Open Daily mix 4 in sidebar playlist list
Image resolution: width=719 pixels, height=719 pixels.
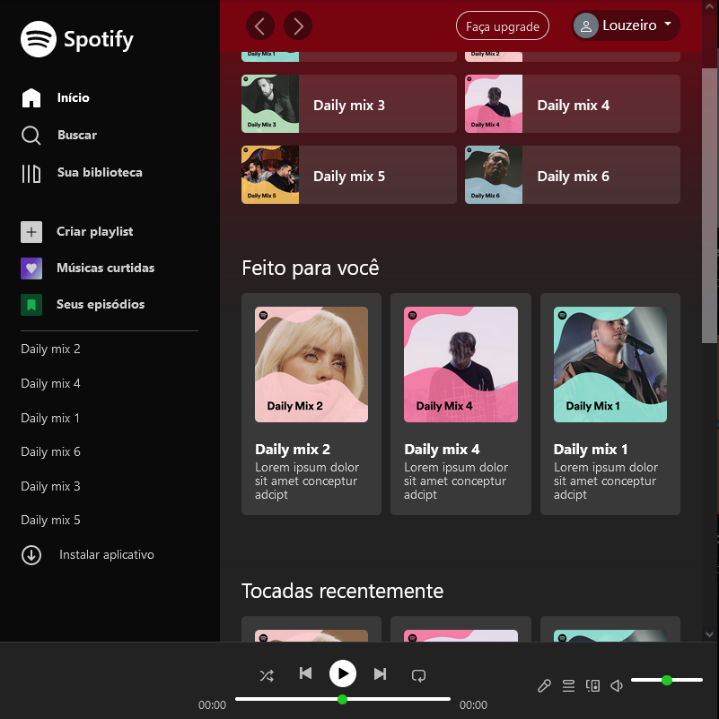click(50, 383)
